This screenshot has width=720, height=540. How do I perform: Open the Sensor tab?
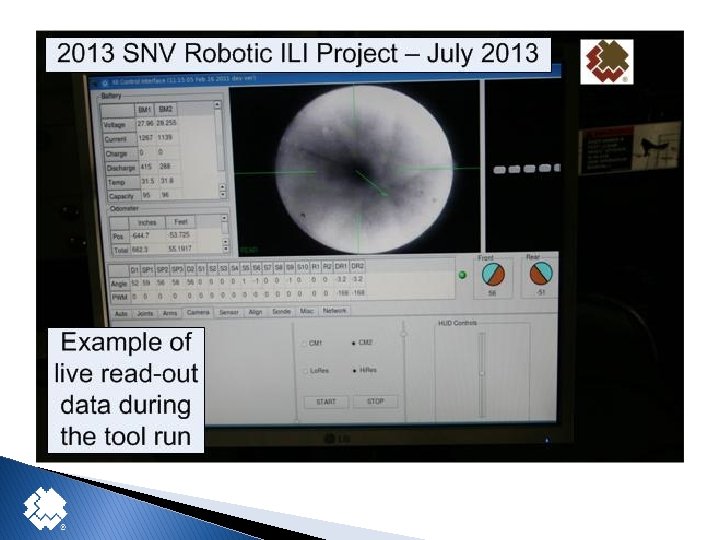(x=229, y=312)
